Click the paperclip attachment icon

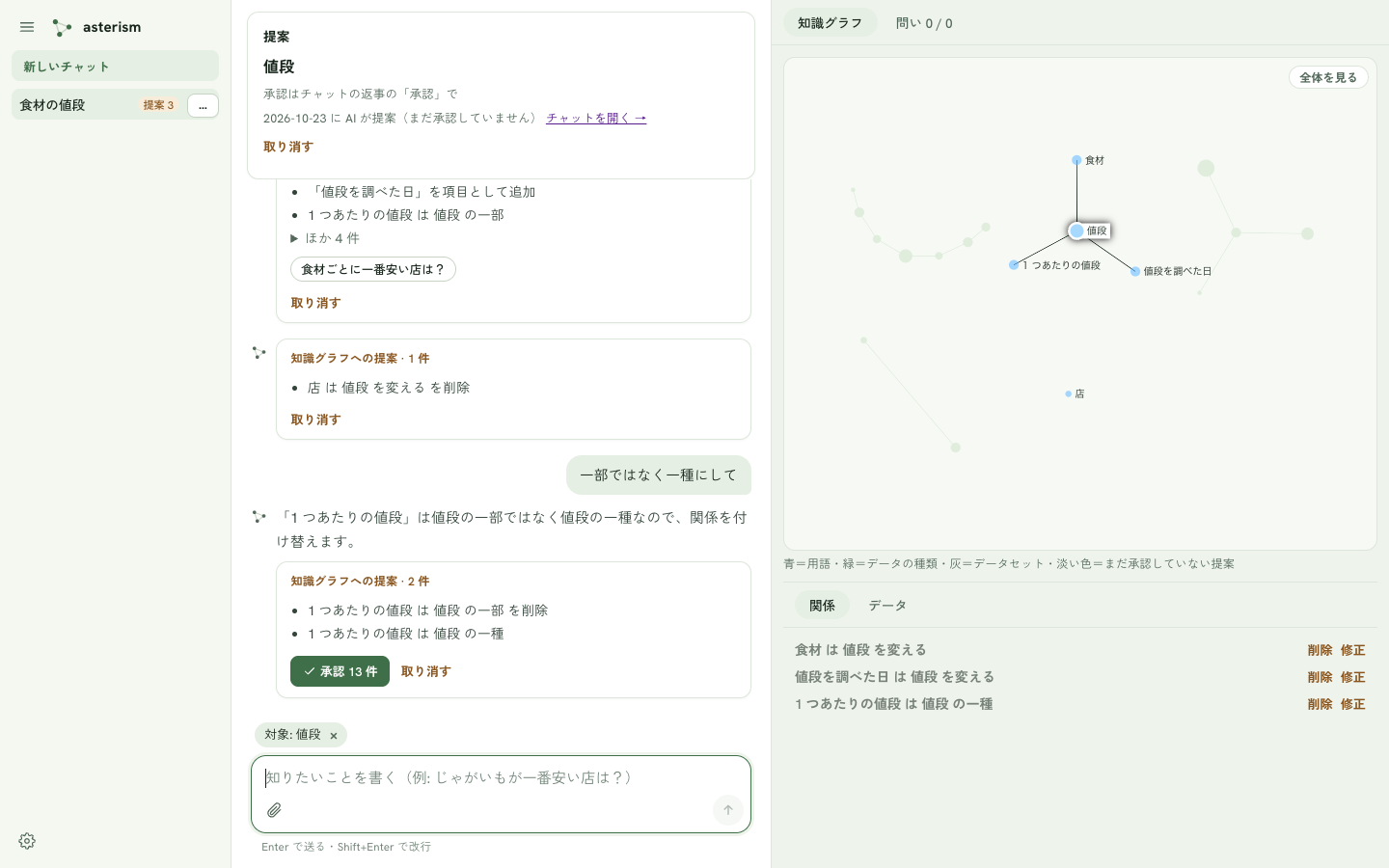[x=274, y=810]
